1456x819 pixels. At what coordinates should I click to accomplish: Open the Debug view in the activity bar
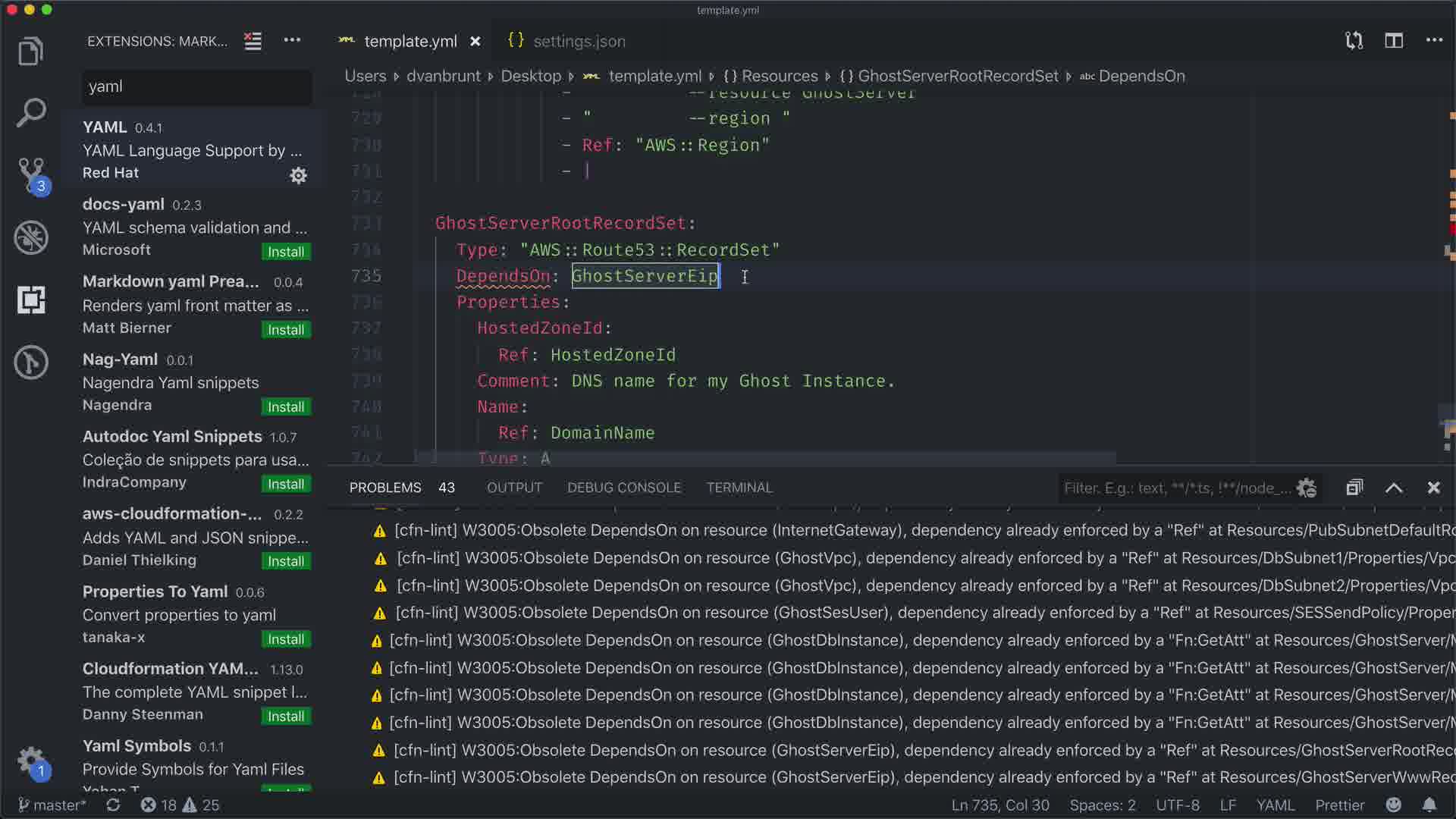tap(30, 238)
